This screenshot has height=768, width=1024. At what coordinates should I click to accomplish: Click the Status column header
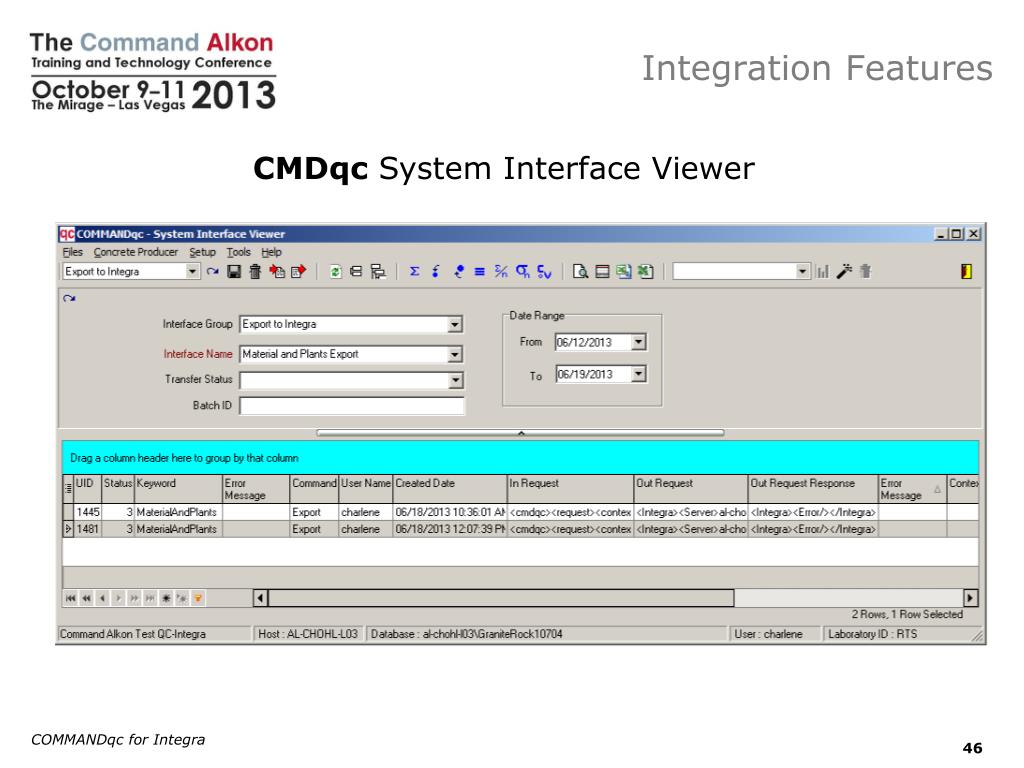coord(118,489)
